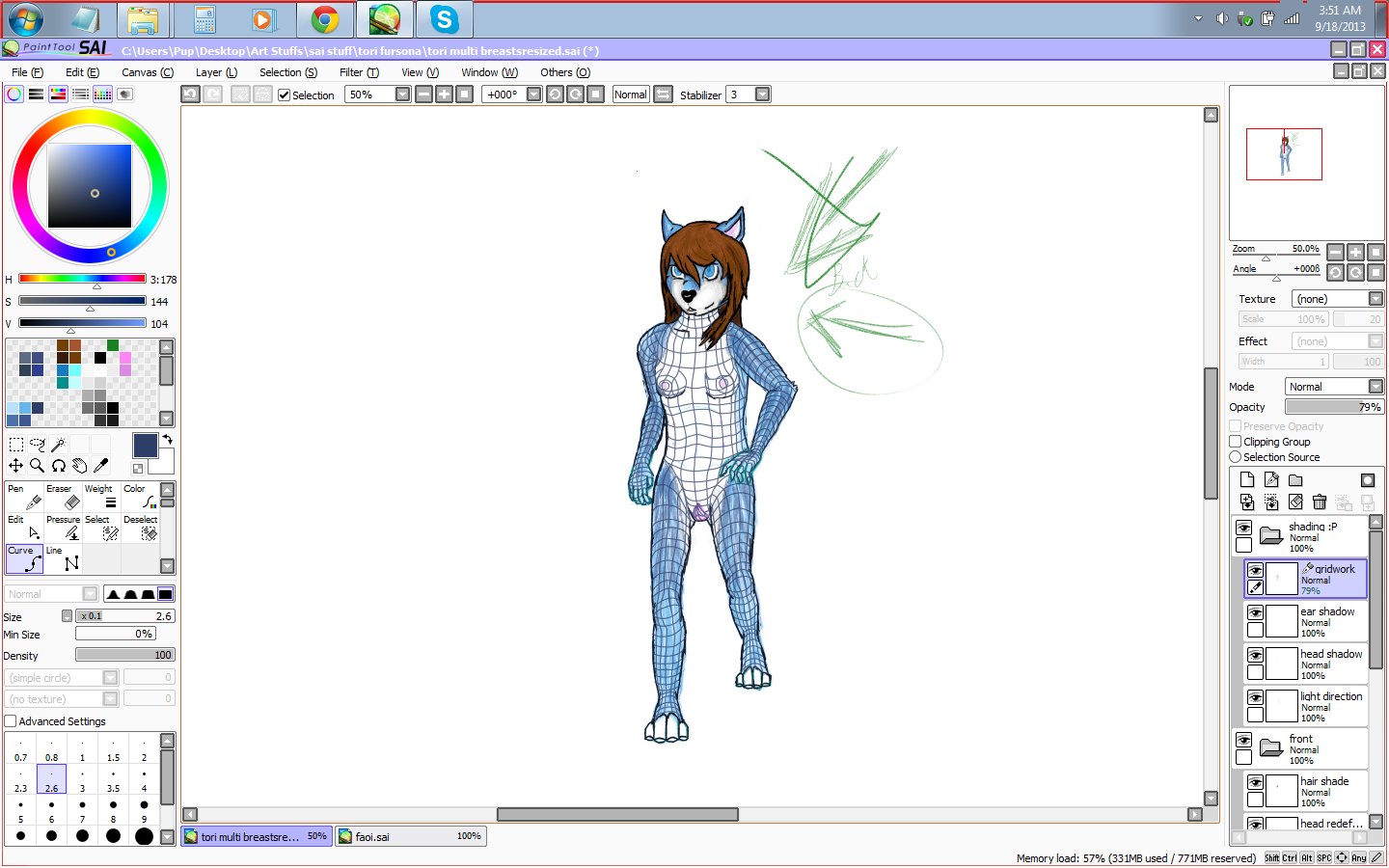The width and height of the screenshot is (1389, 868).
Task: Uncheck the Selection checkbox in toolbar
Action: click(285, 95)
